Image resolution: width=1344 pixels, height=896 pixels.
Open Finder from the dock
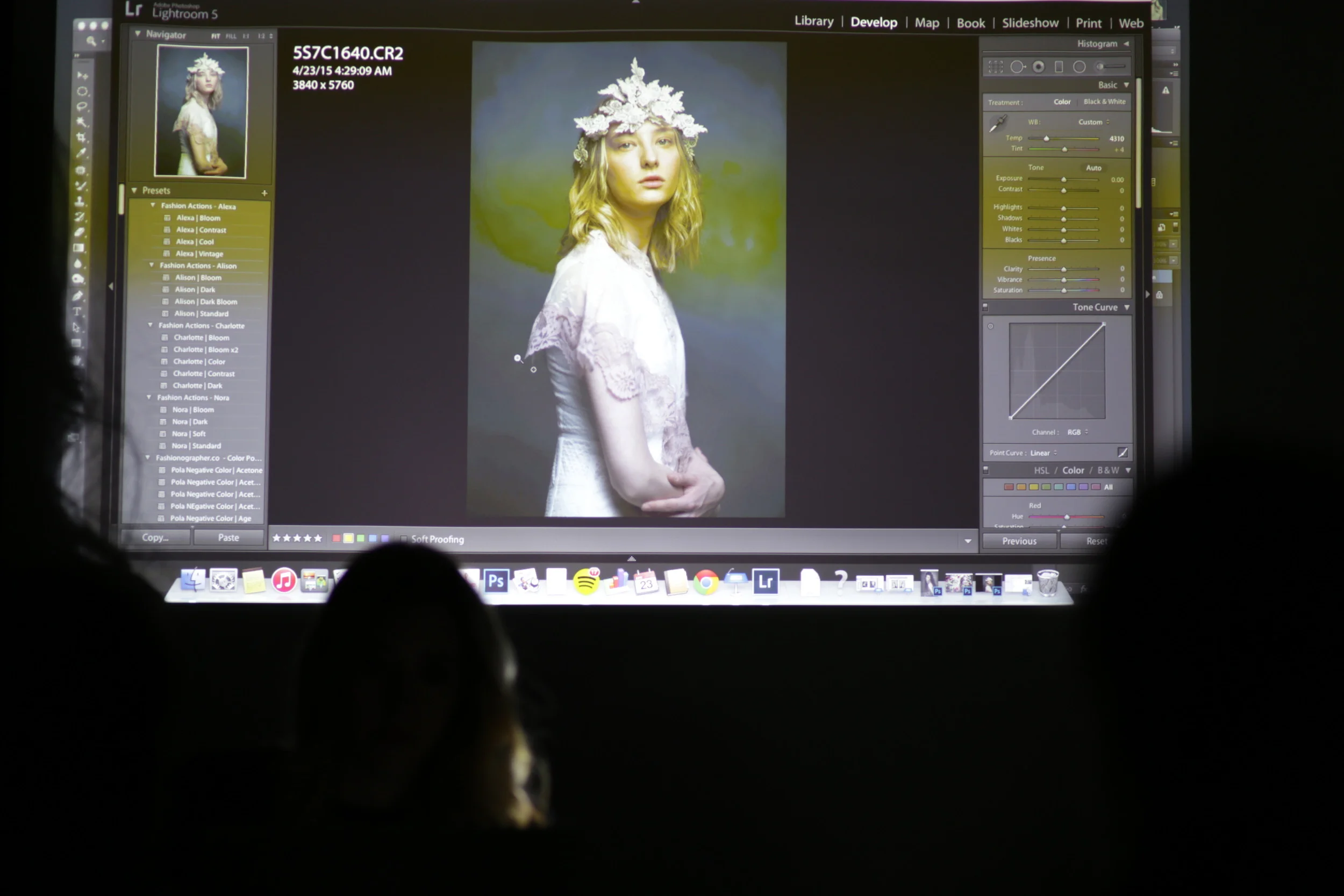tap(192, 579)
